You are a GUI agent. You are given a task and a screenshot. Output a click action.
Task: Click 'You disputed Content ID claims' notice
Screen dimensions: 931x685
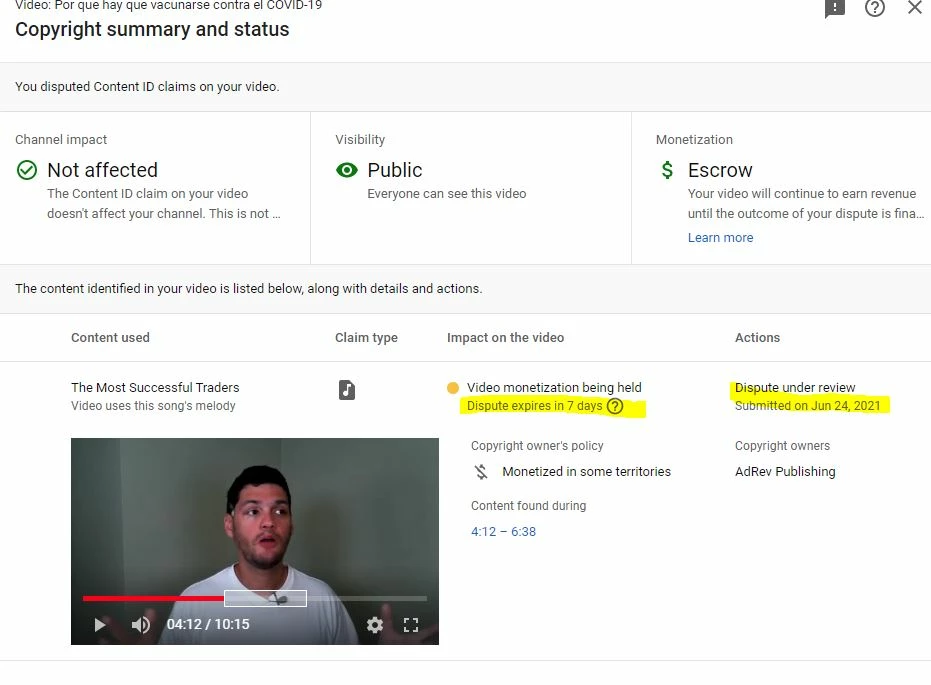click(x=147, y=87)
